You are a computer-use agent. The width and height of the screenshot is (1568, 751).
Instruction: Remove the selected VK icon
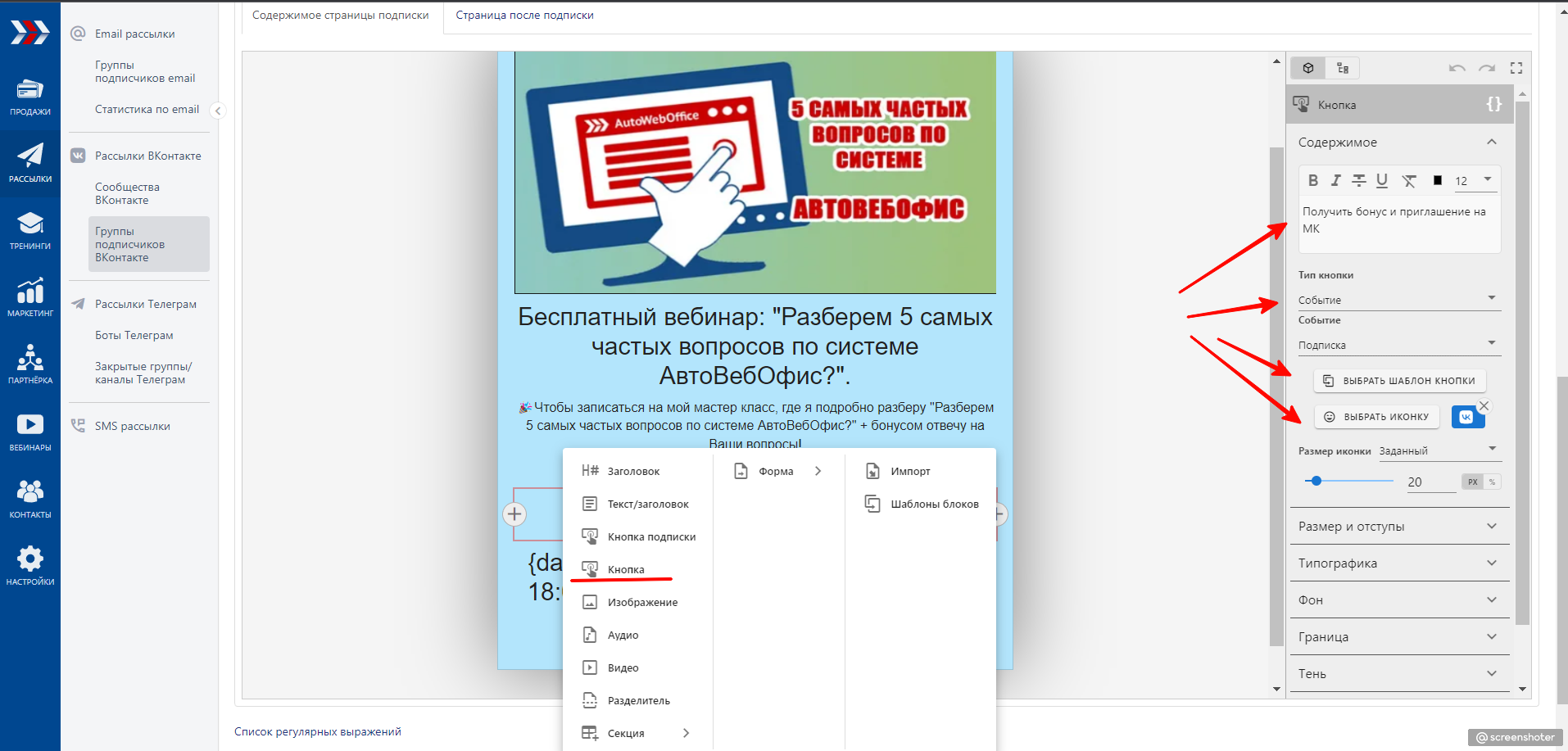pyautogui.click(x=1484, y=406)
